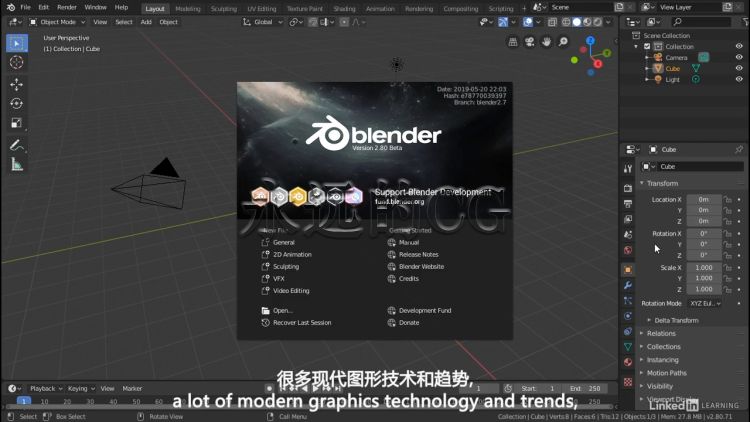The height and width of the screenshot is (422, 750).
Task: Open the Object Data properties tab
Action: [628, 347]
